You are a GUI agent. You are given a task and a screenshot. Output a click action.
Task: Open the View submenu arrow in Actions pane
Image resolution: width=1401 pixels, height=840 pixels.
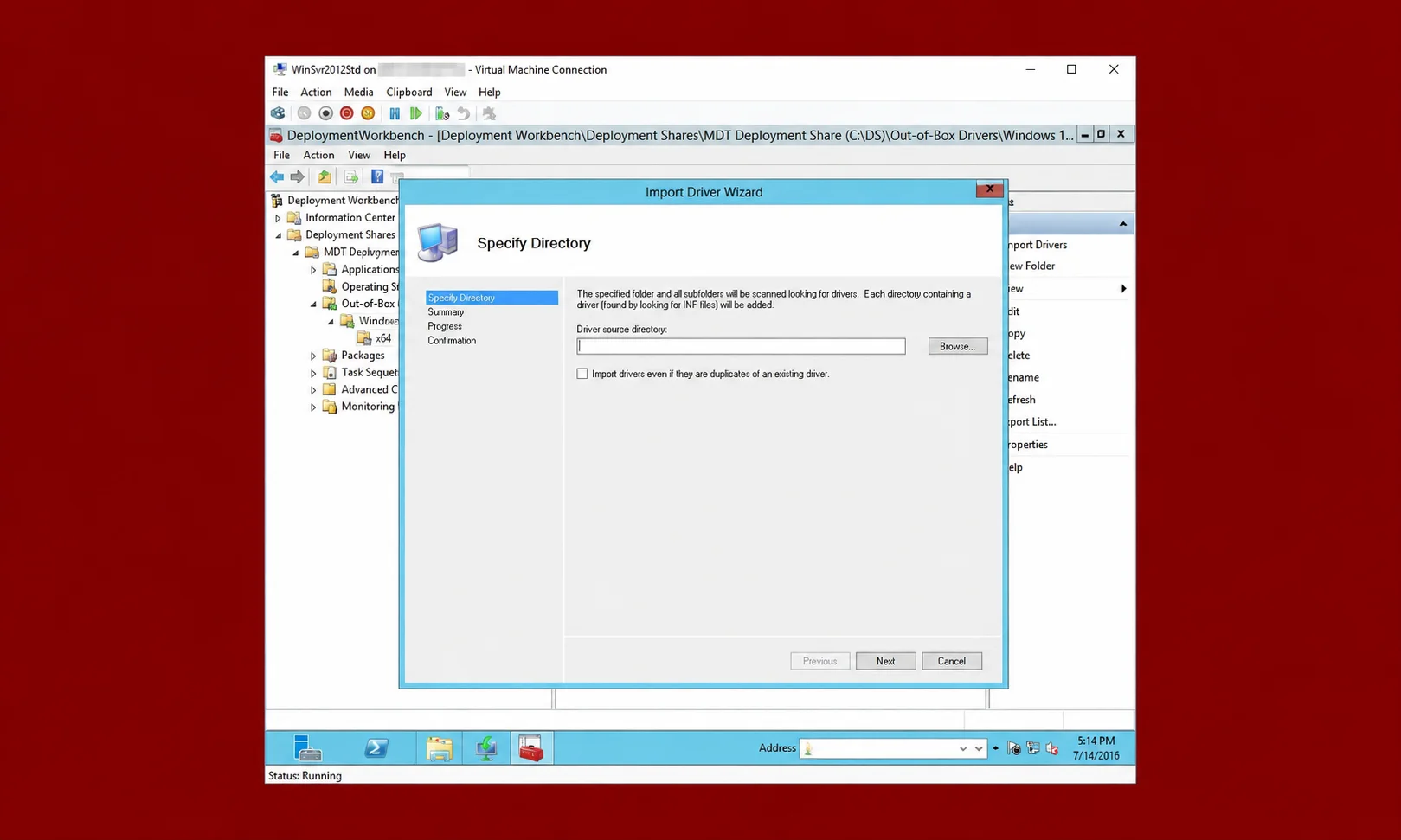(1123, 288)
